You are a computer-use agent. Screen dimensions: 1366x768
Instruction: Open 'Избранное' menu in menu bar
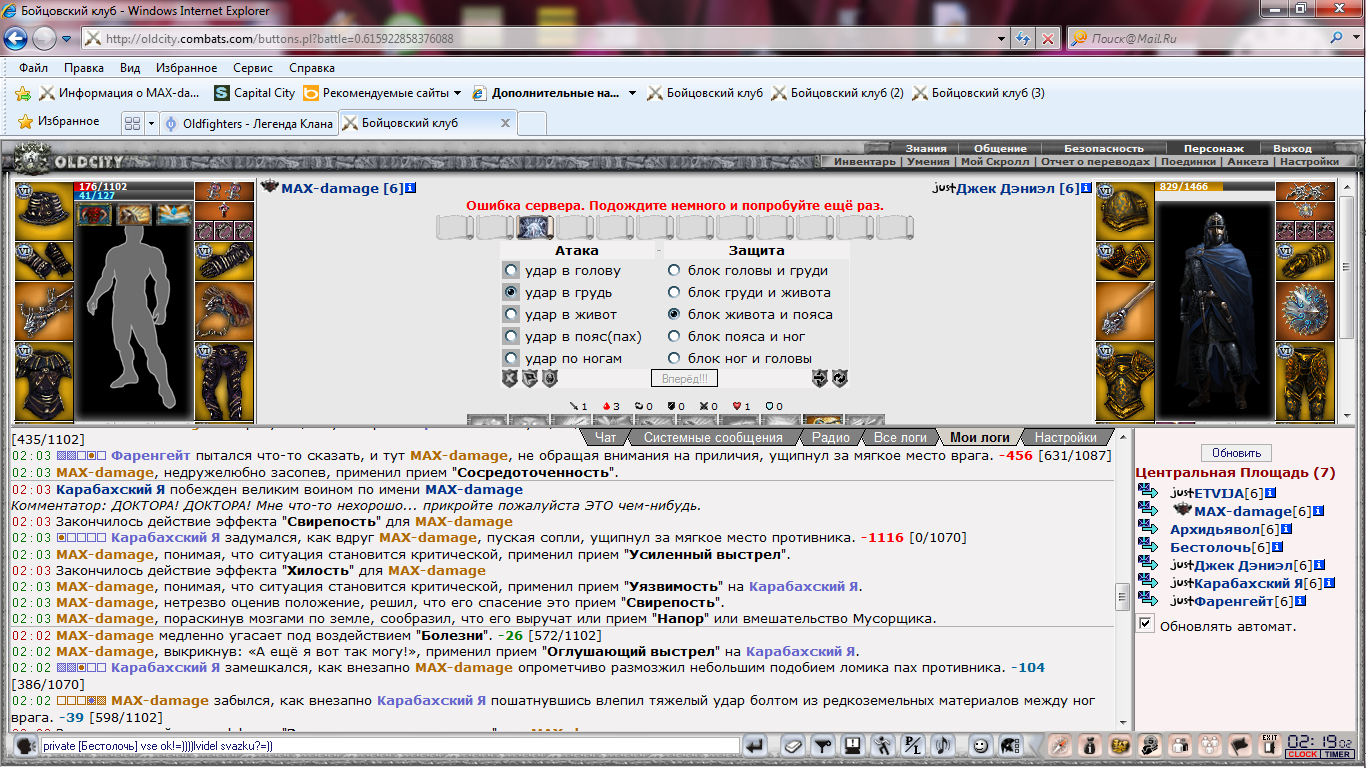(x=186, y=68)
